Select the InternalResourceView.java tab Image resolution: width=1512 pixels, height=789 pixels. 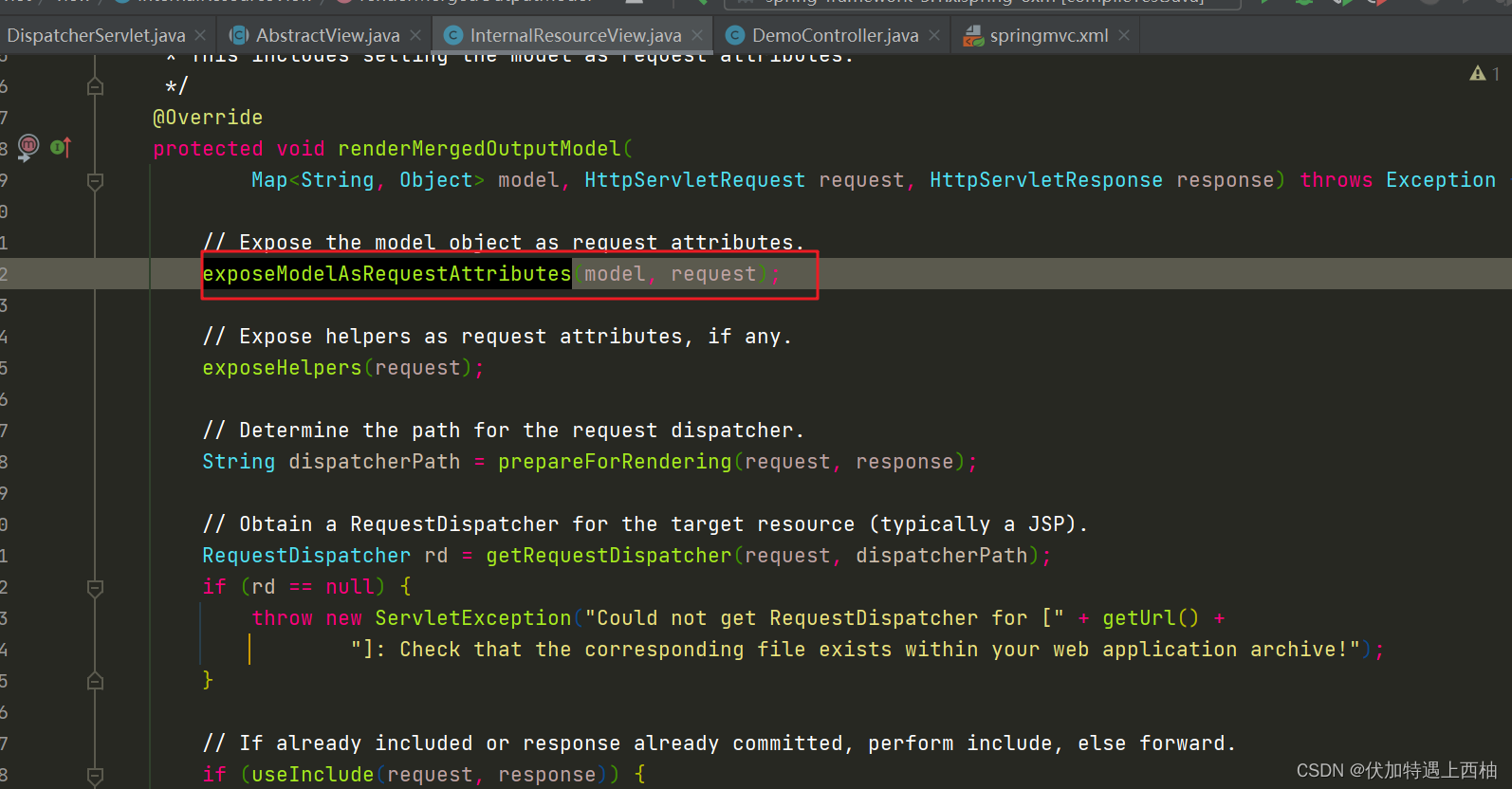(x=576, y=36)
